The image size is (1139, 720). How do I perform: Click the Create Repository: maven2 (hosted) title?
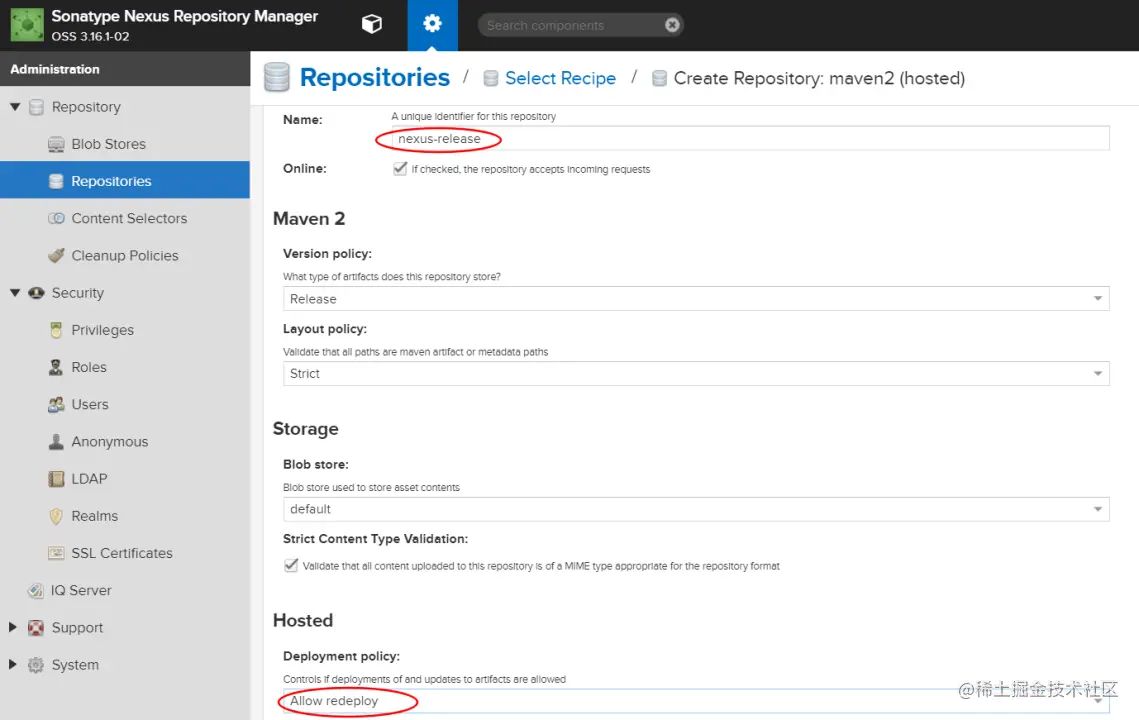[x=819, y=78]
